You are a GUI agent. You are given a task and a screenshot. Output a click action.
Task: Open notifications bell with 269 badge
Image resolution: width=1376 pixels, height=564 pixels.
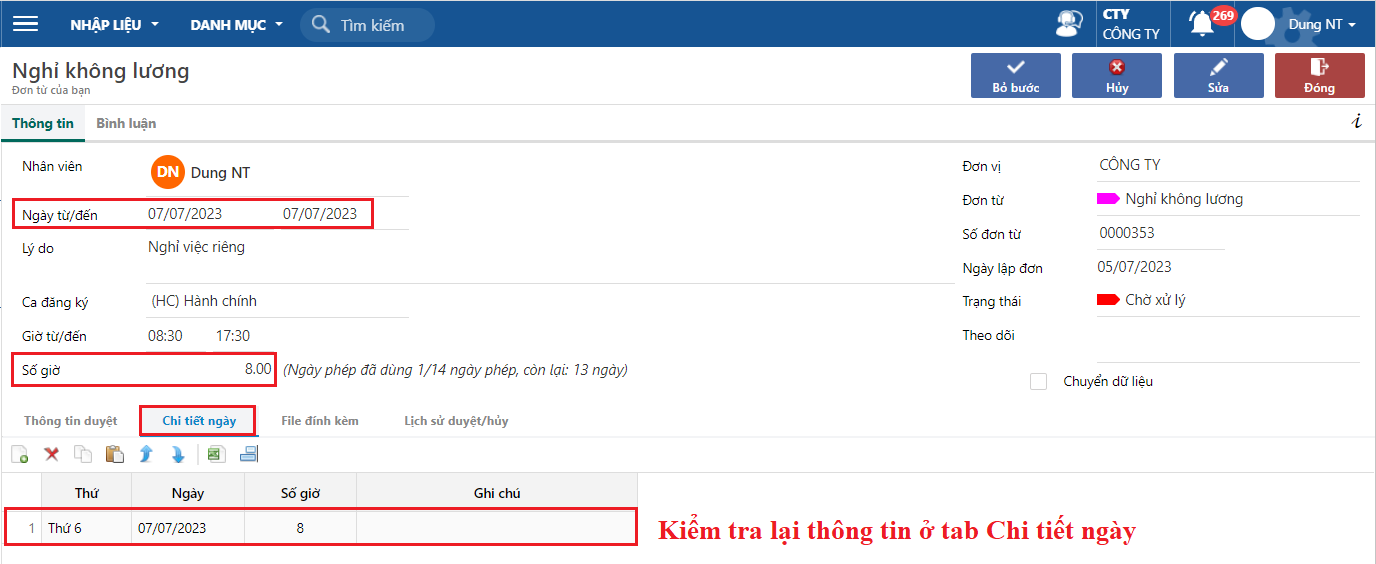point(1202,24)
